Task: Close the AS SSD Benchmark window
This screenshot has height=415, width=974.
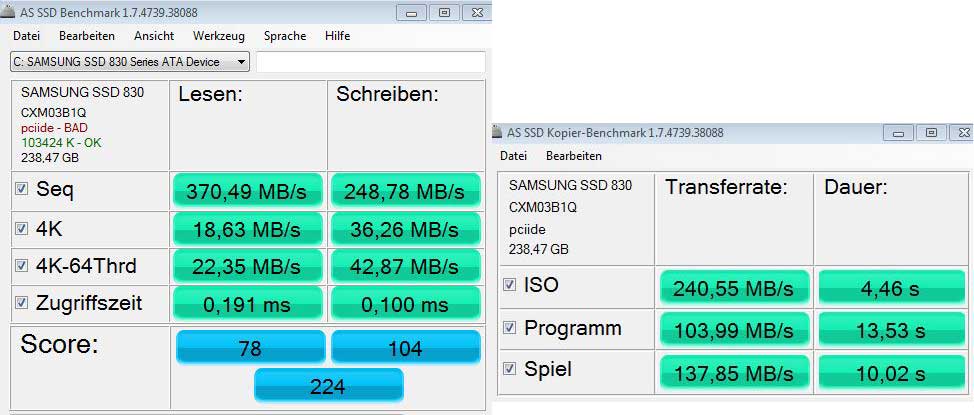Action: point(475,12)
